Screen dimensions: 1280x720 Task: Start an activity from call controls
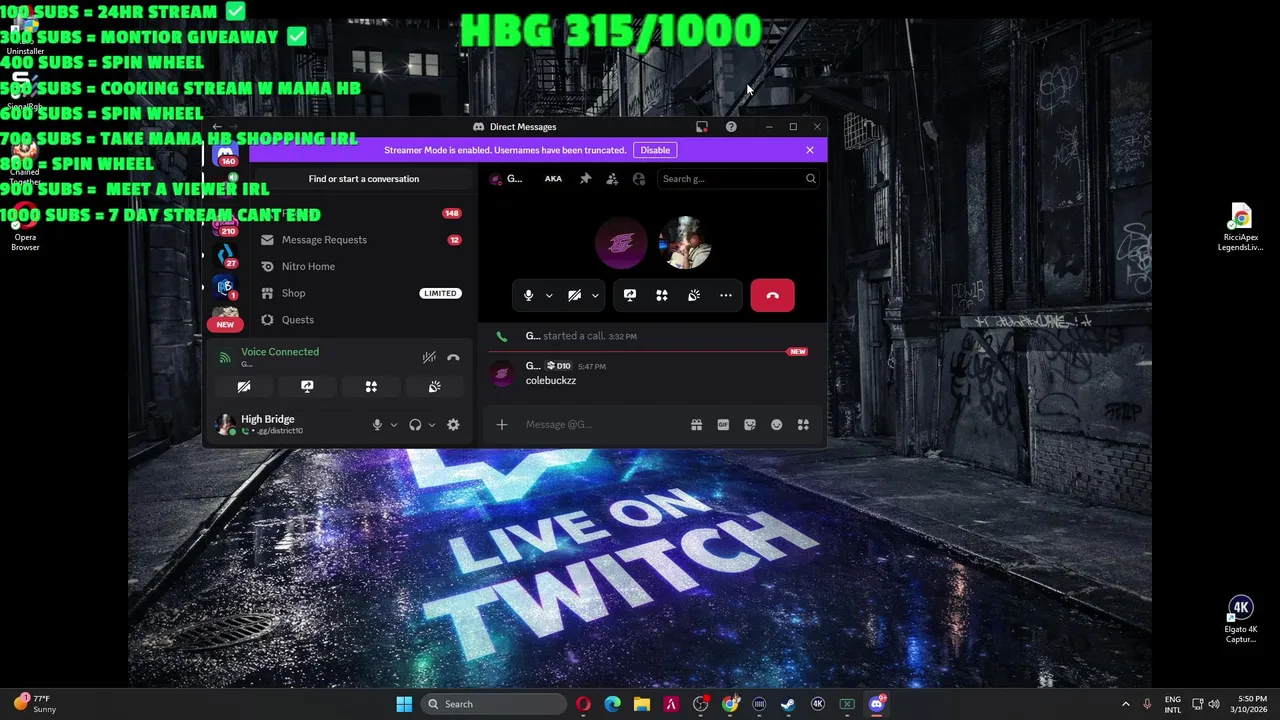point(661,295)
